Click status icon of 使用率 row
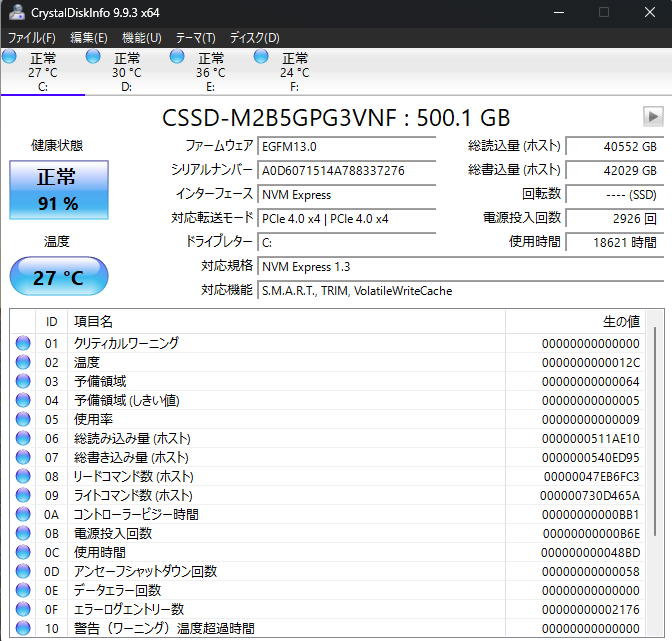The image size is (672, 641). (x=23, y=419)
